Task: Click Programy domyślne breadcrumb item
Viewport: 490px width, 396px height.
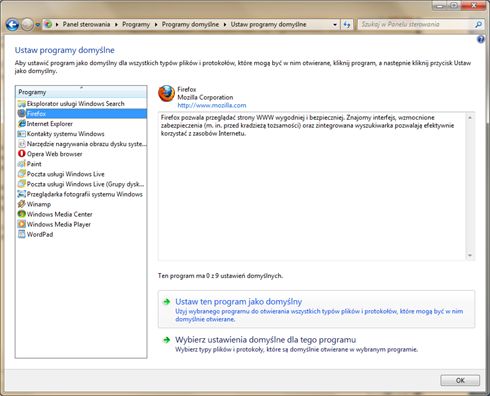Action: click(190, 24)
